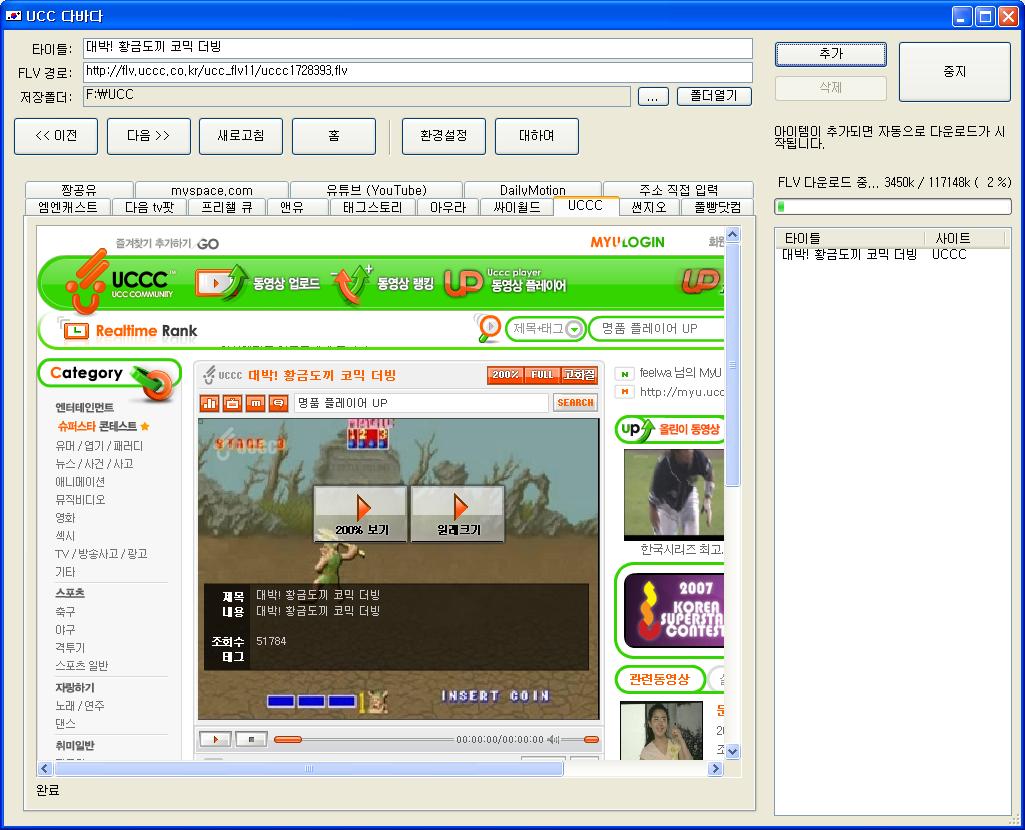Open the 한국시리즈 video thumbnail

[x=674, y=493]
